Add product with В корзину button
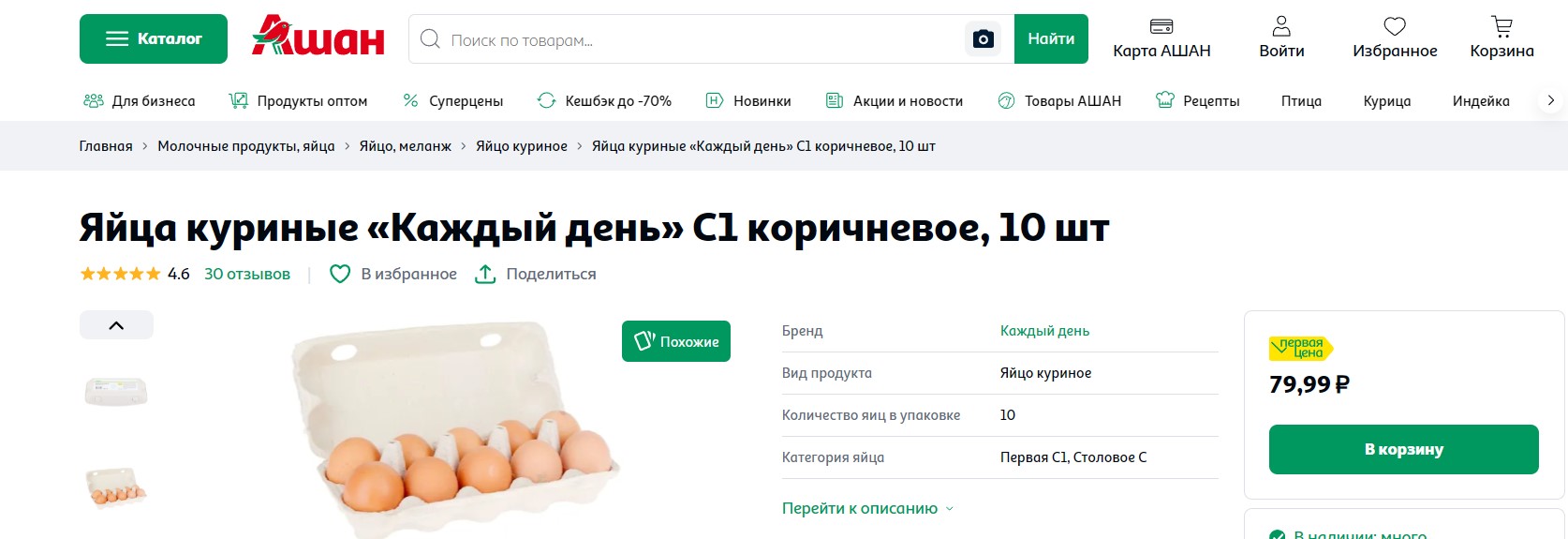Viewport: 1568px width, 539px height. coord(1403,449)
